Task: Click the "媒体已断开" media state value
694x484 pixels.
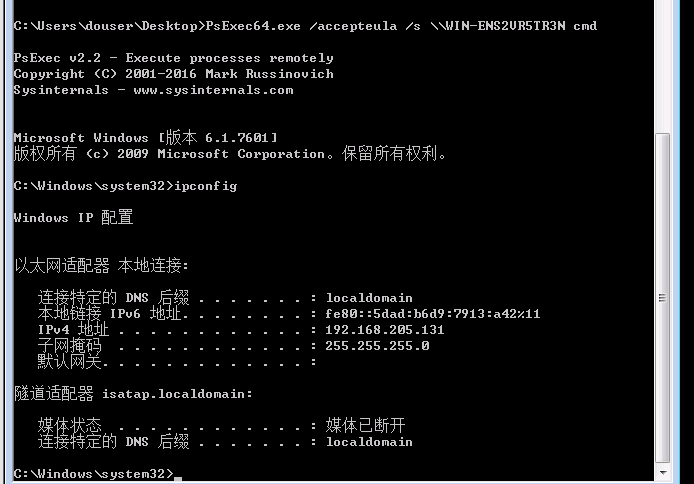Action: pos(366,425)
